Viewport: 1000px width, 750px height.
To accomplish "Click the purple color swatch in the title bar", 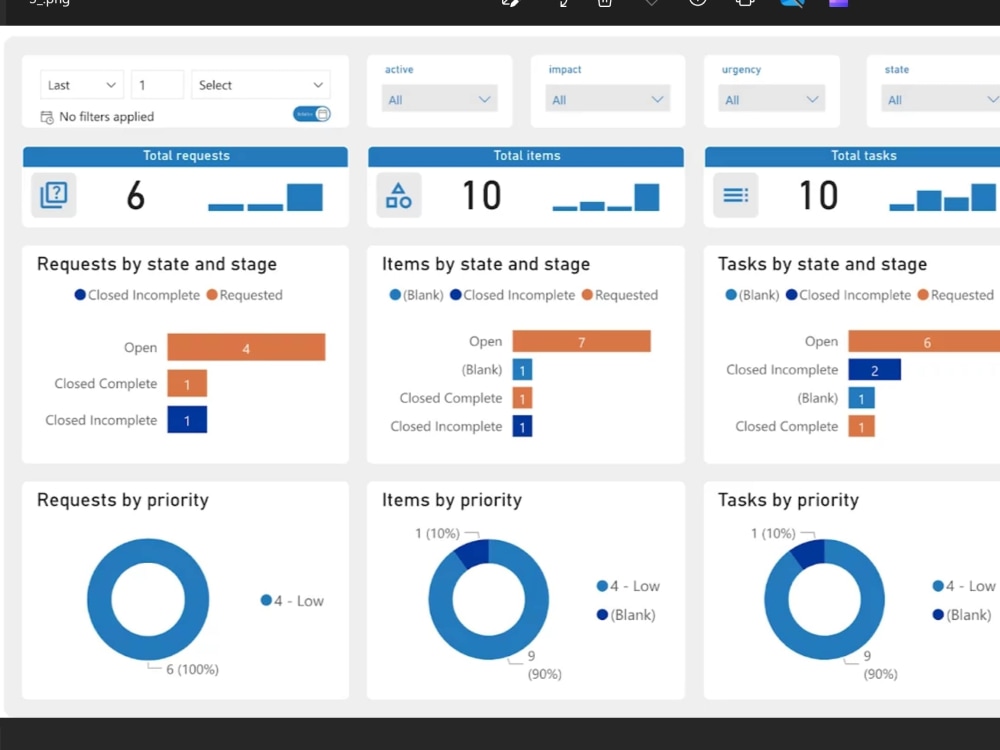I will (837, 5).
